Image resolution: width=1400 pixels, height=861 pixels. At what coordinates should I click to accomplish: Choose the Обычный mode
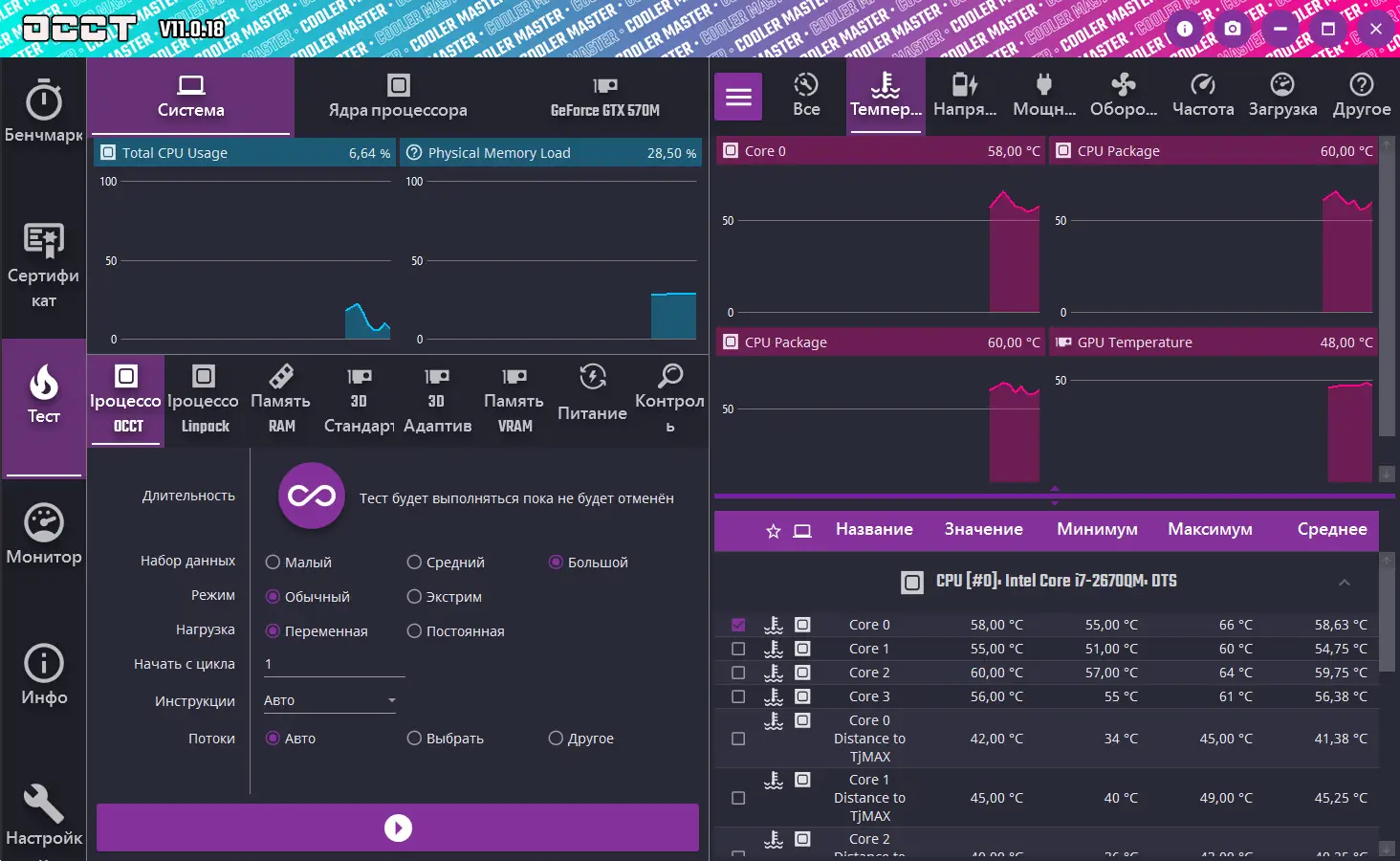[x=308, y=597]
